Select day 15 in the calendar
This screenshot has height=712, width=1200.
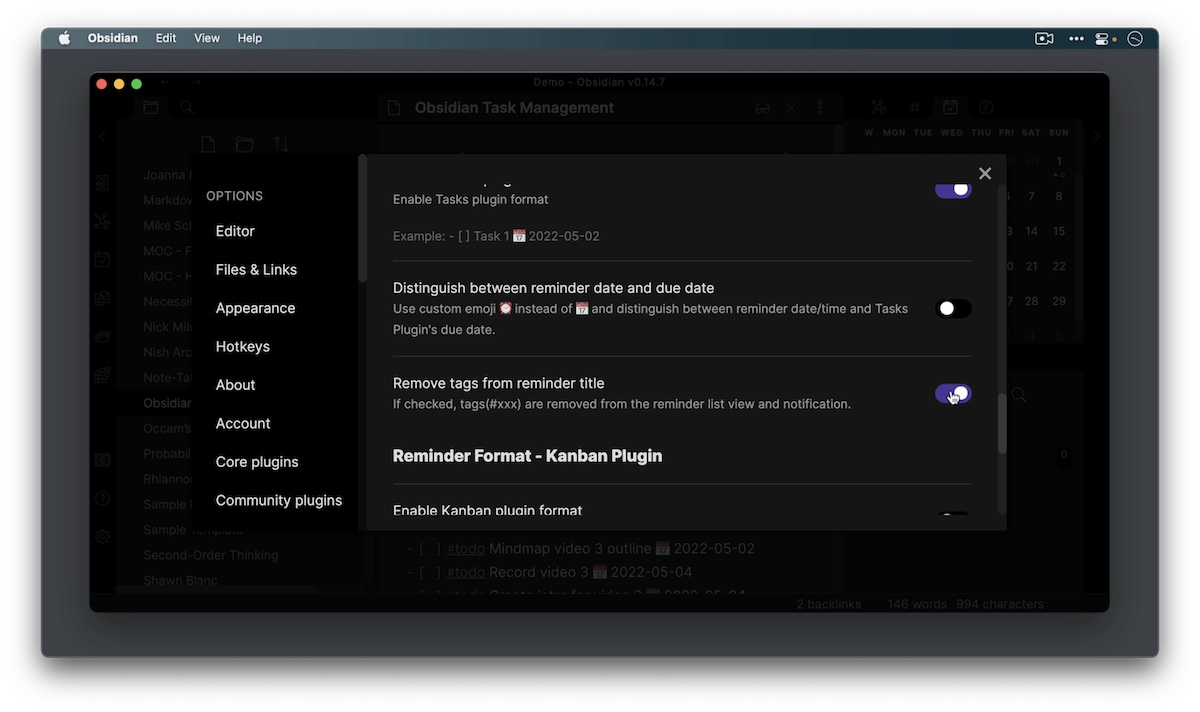coord(1058,231)
